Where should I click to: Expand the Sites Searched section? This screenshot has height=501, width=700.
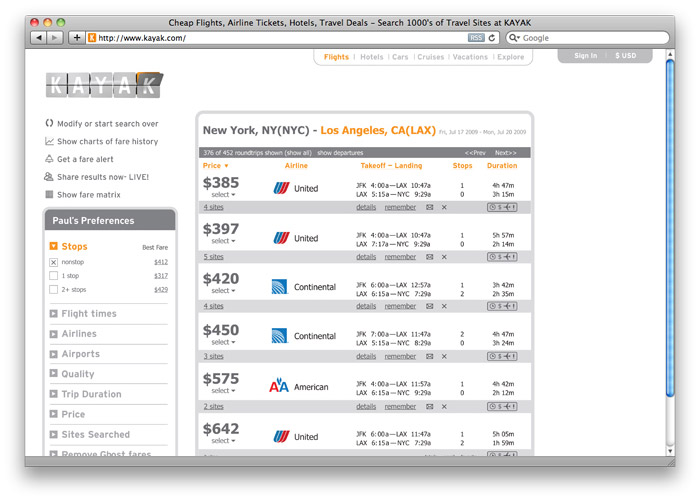click(x=54, y=434)
